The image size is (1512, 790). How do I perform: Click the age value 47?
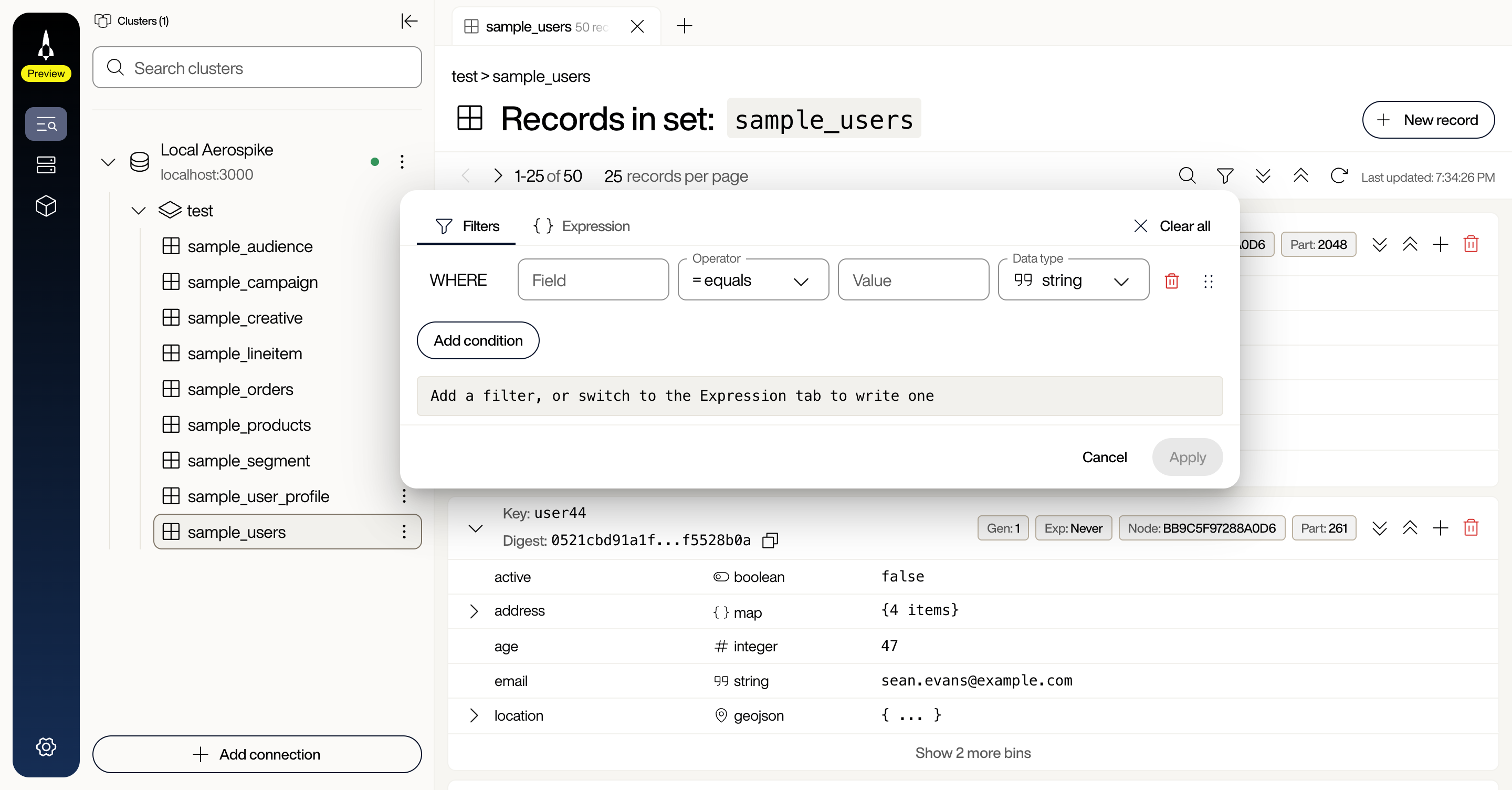[889, 646]
